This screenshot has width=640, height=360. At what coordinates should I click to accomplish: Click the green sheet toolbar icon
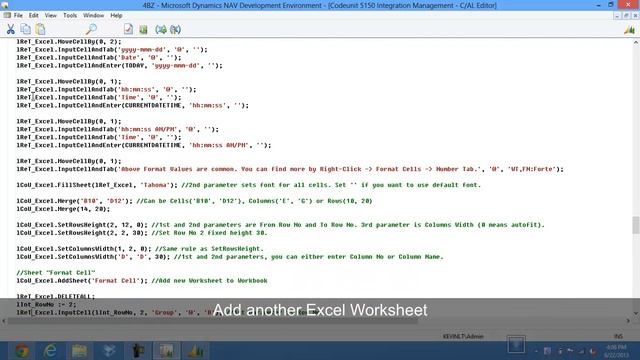click(143, 29)
